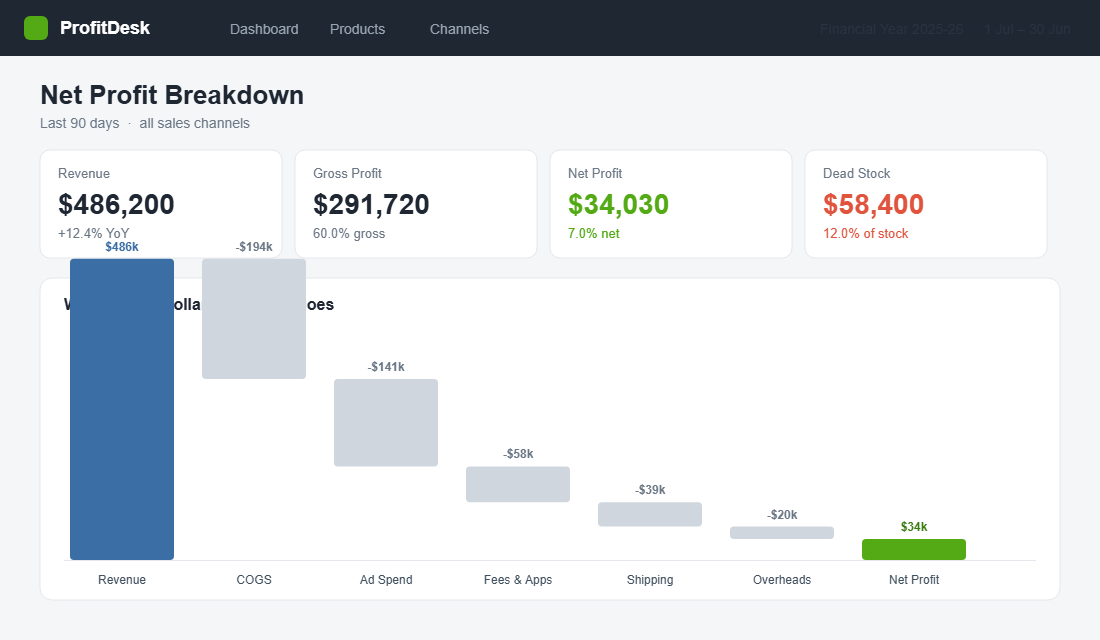Select the Gross Profit card label
The height and width of the screenshot is (640, 1100).
point(347,173)
